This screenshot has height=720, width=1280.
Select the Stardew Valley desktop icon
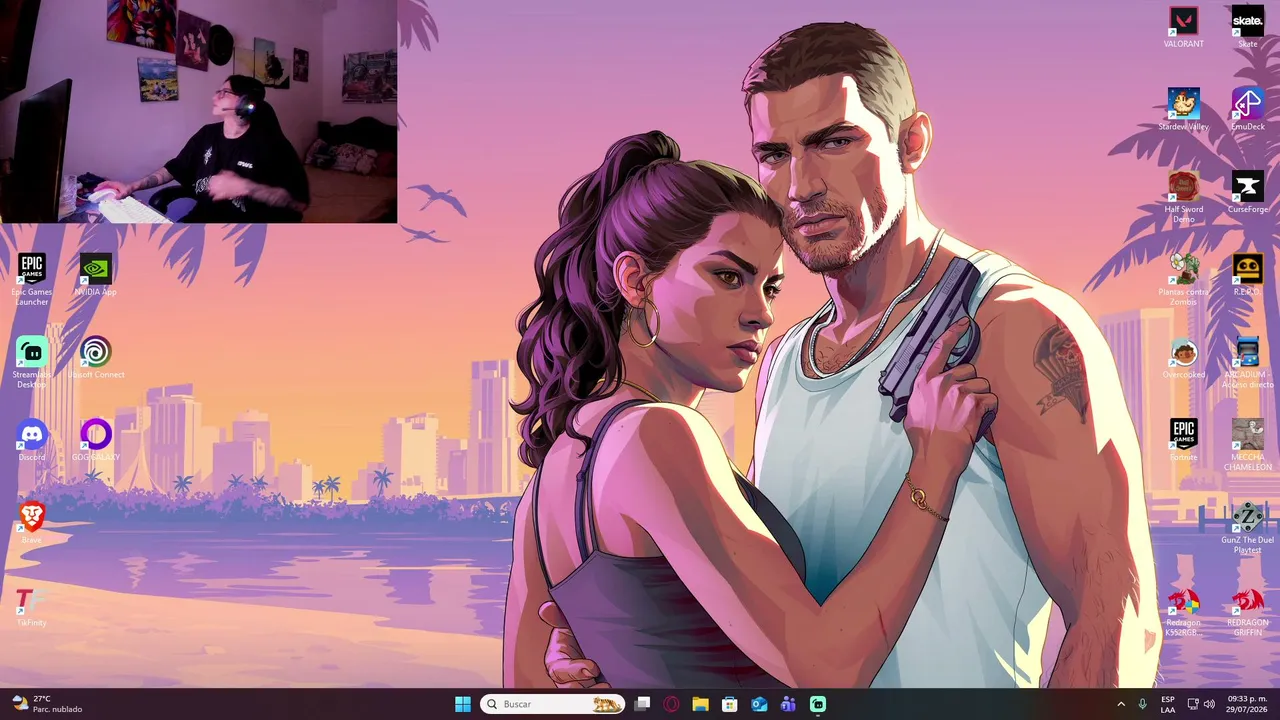[1184, 109]
